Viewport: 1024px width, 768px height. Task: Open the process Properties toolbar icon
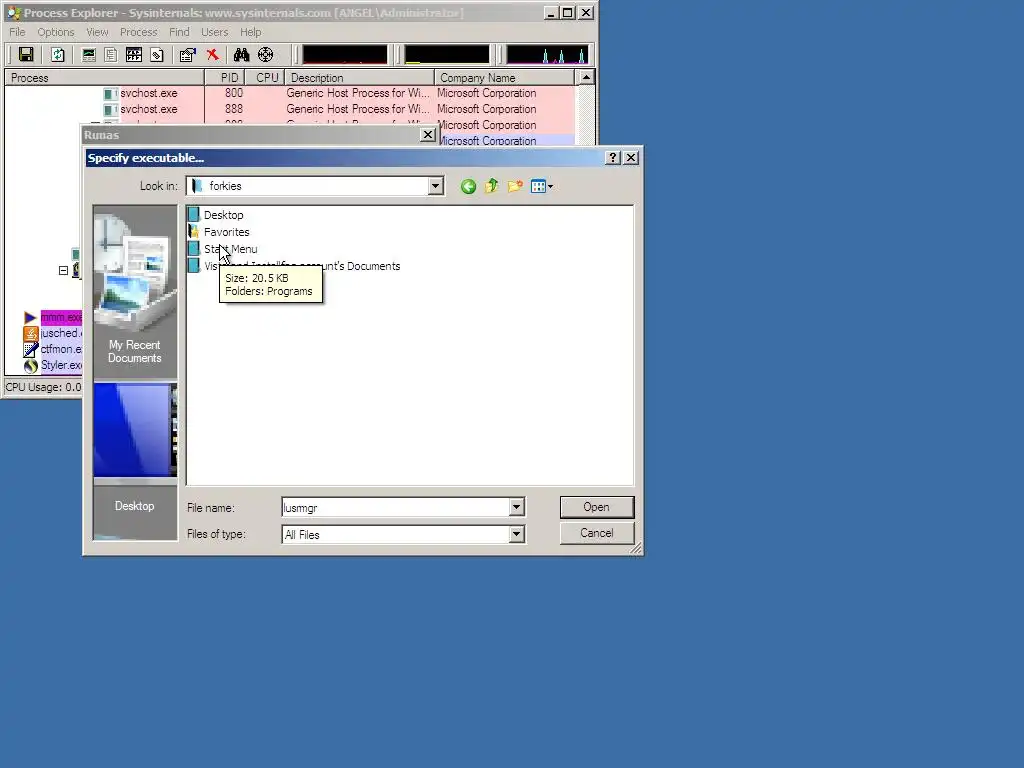click(188, 55)
